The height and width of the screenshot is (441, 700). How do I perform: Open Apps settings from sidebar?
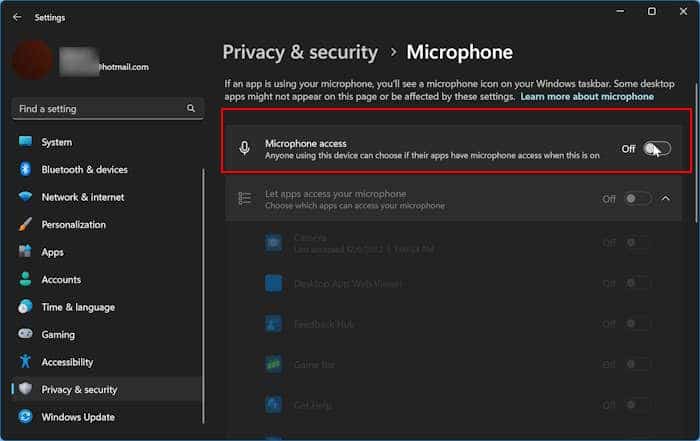pyautogui.click(x=107, y=252)
